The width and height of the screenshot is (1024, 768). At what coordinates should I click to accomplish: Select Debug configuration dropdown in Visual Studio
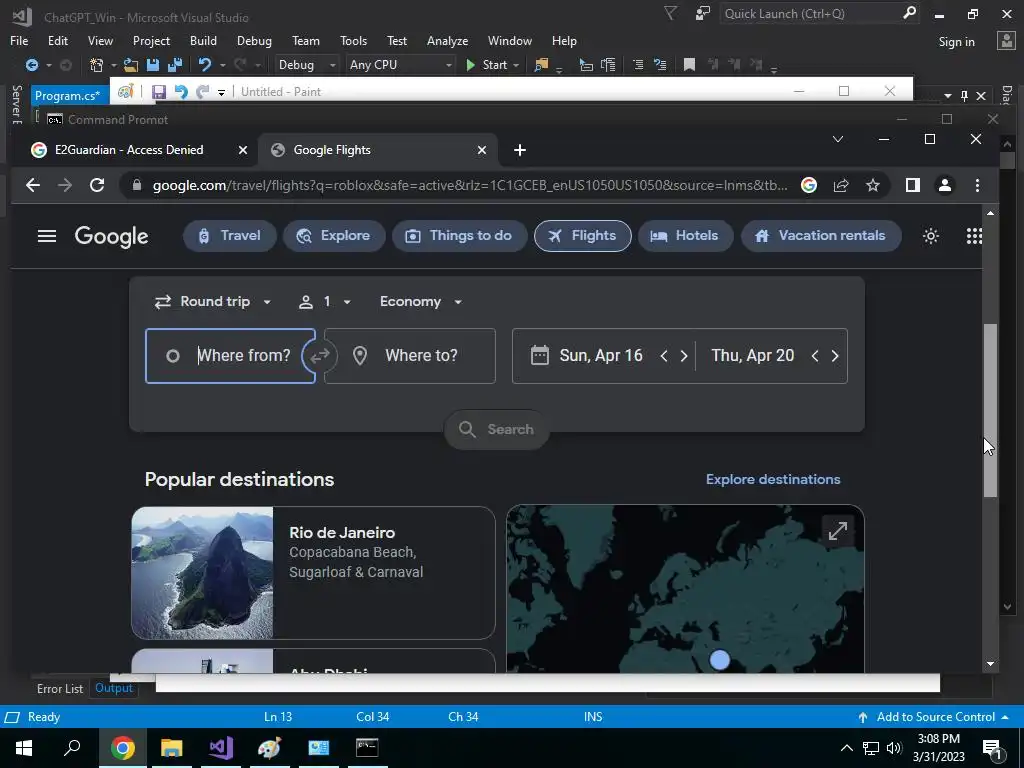coord(307,65)
